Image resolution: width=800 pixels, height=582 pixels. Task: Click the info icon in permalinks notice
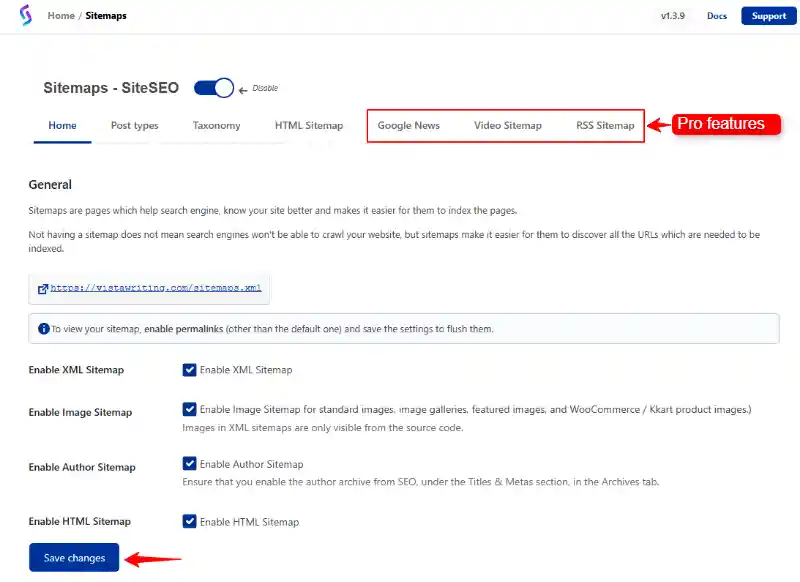44,329
